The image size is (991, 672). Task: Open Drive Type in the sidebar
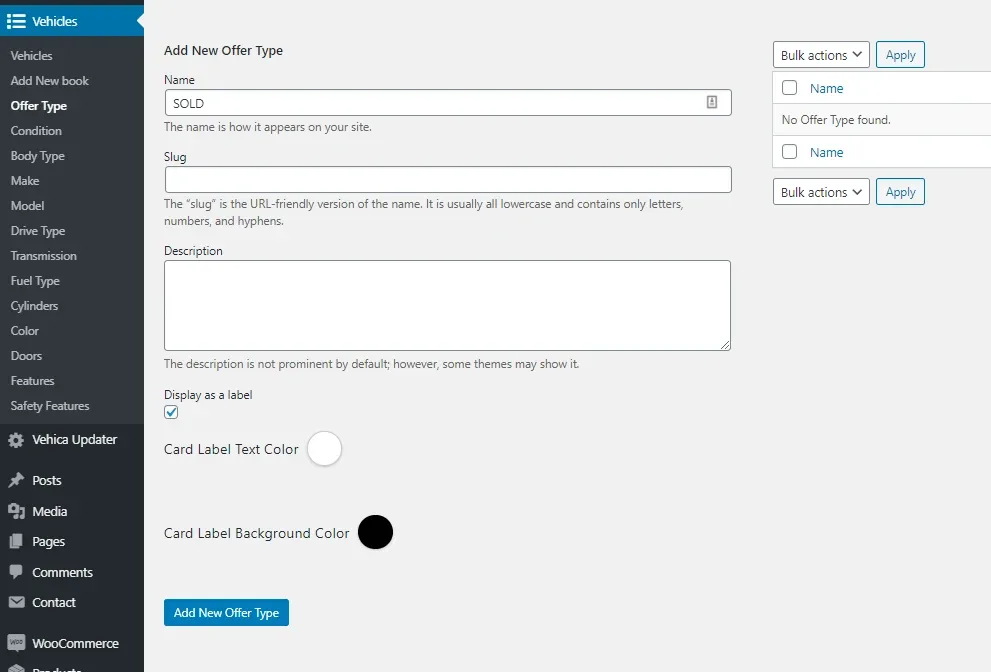click(37, 231)
